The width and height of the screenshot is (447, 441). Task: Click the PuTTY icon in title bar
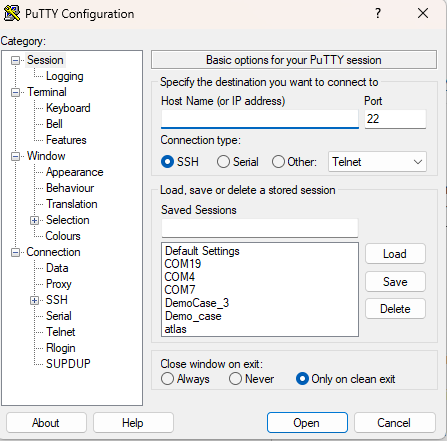(12, 13)
